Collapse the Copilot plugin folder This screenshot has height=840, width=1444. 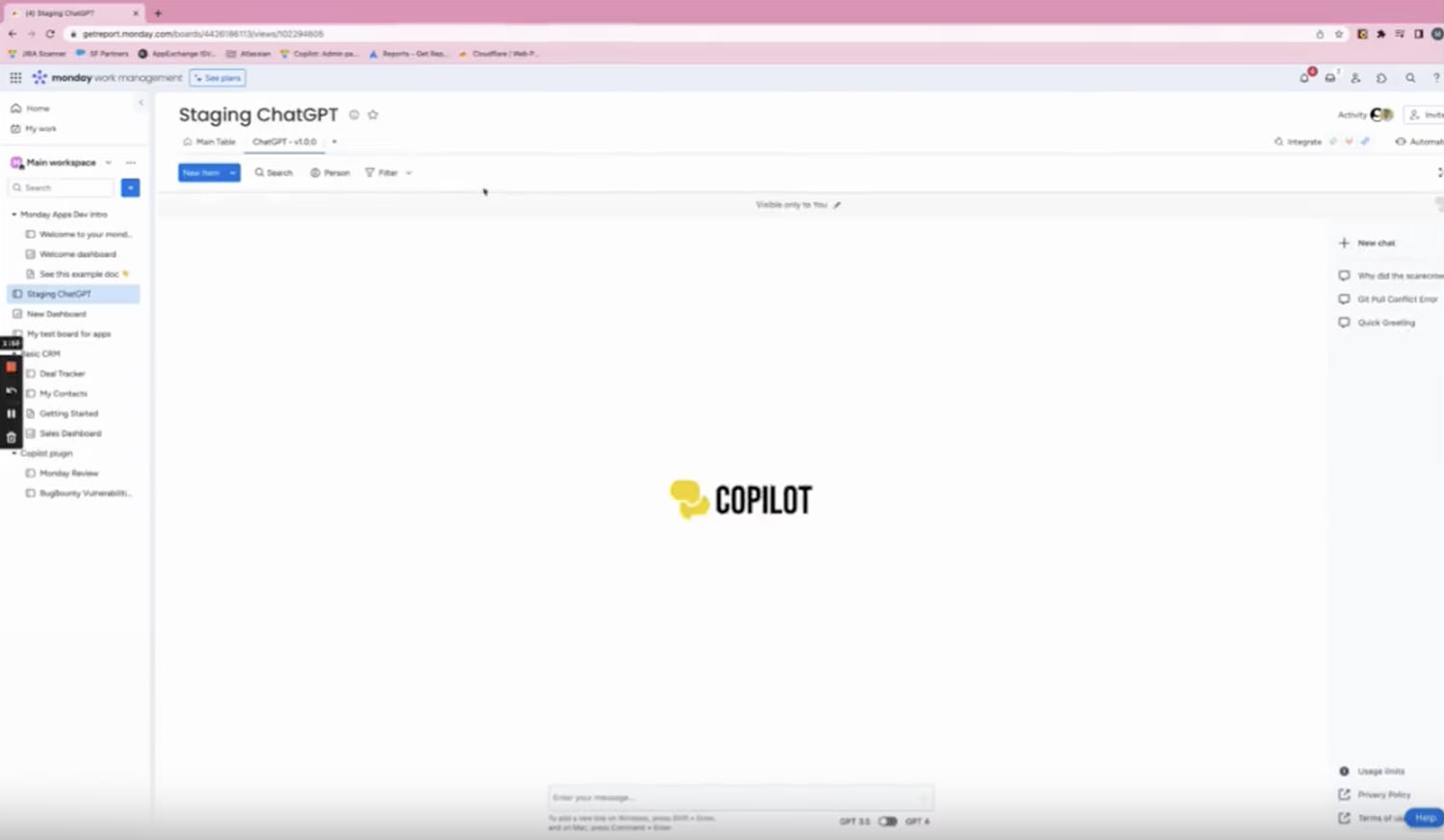coord(14,453)
